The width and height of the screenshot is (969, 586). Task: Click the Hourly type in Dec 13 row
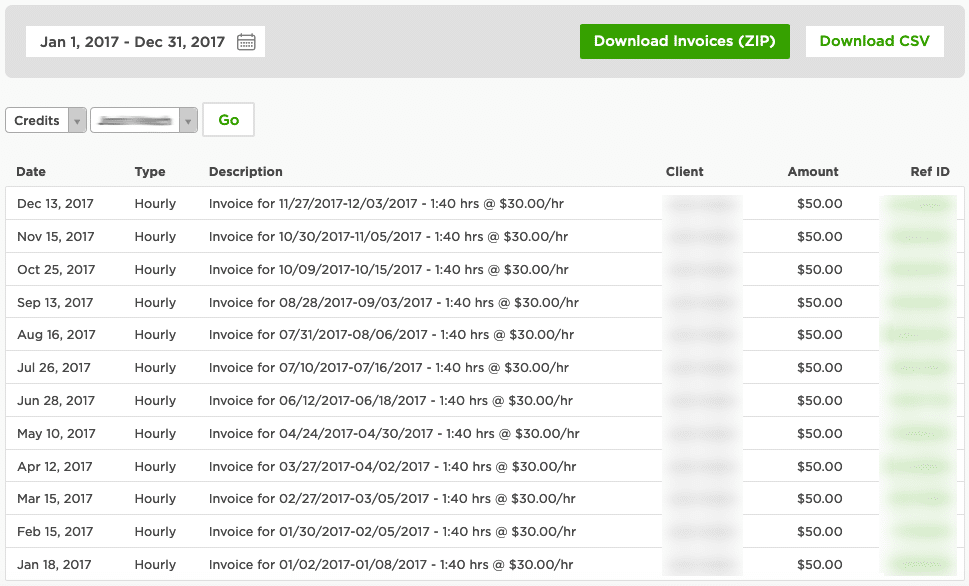(x=155, y=204)
